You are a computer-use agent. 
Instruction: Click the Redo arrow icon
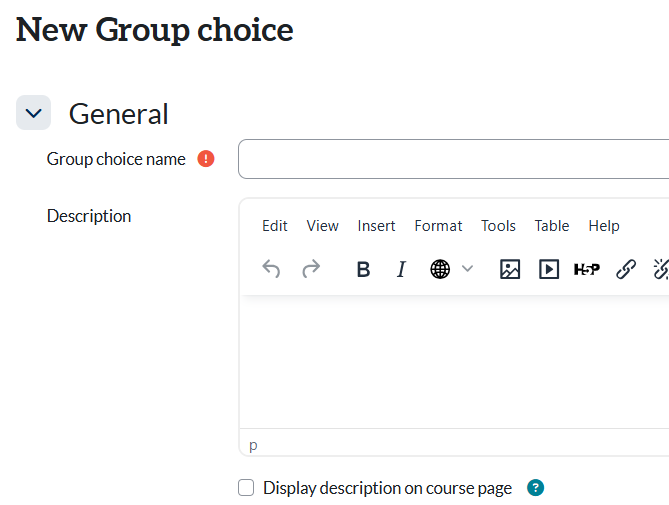pos(311,269)
